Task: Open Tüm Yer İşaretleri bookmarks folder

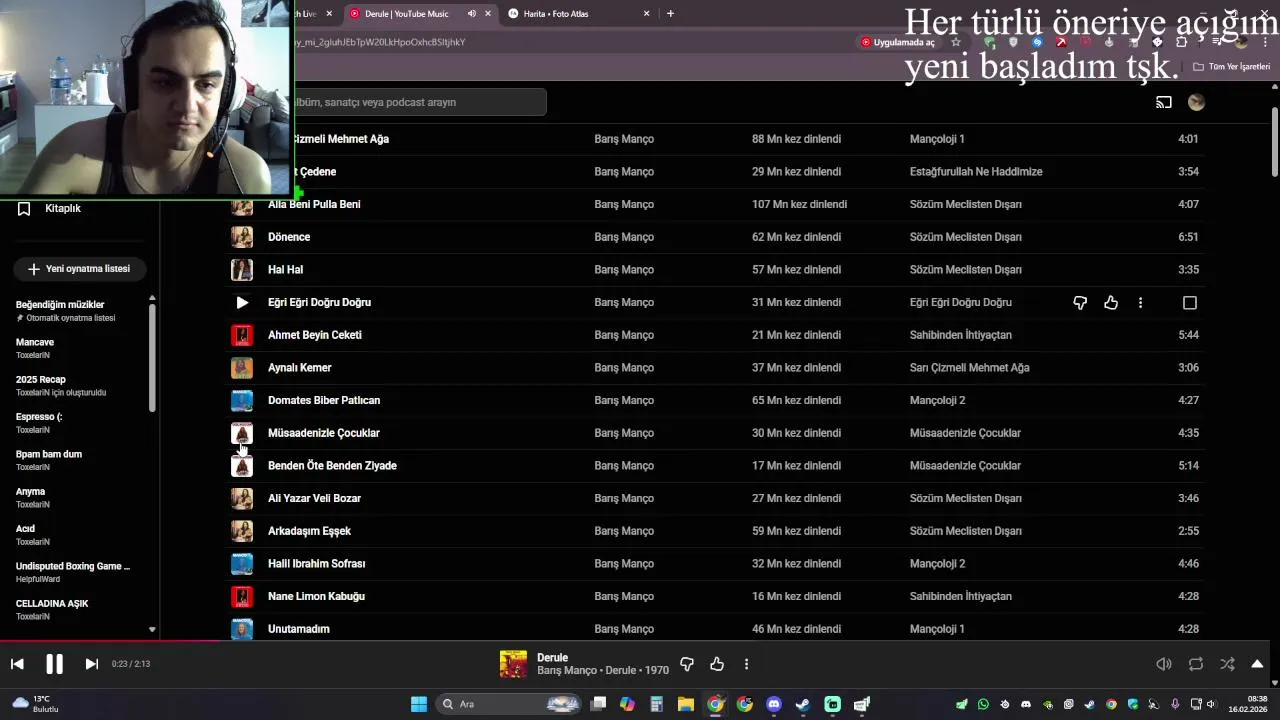Action: point(1232,67)
